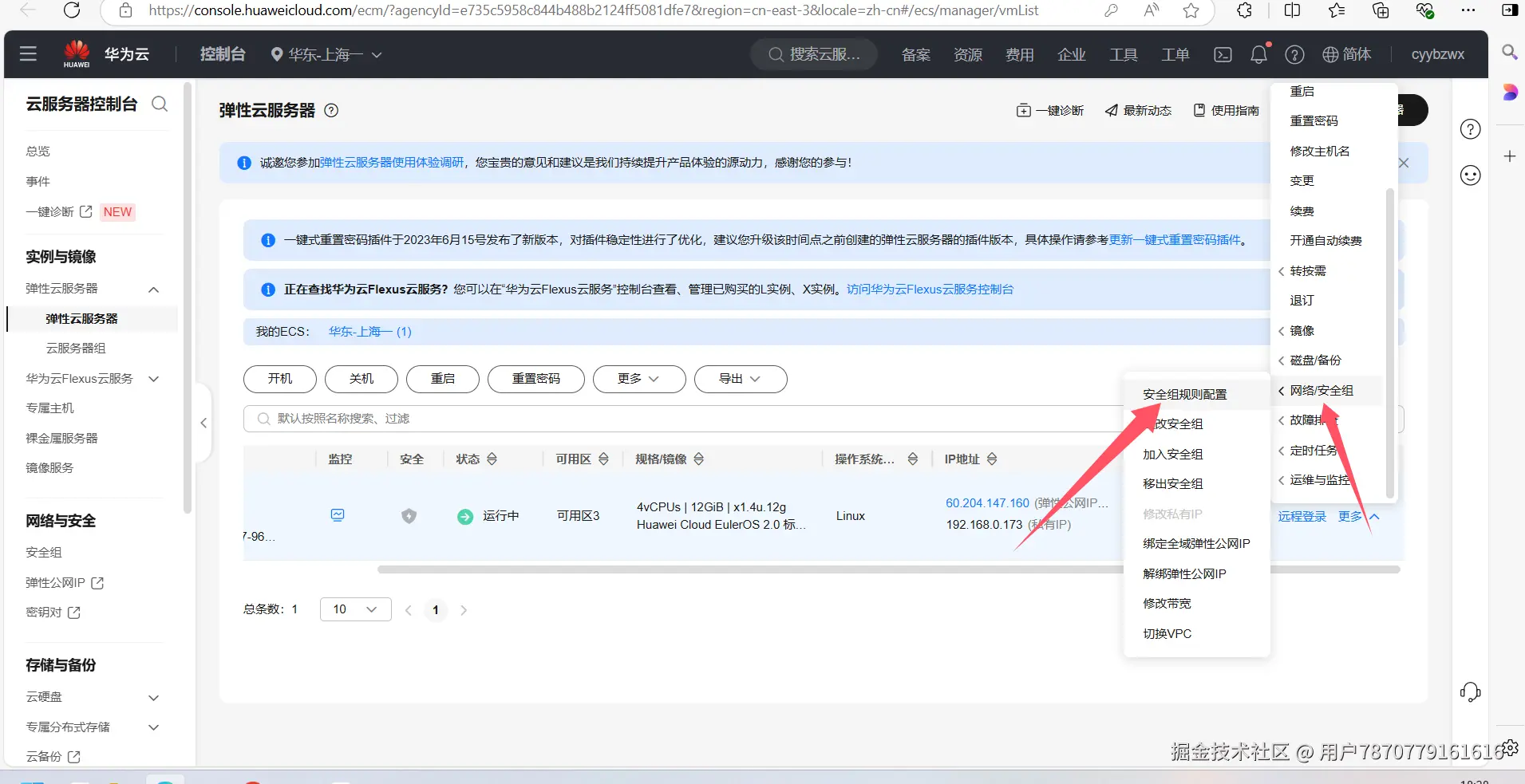
Task: Open the 导出 dropdown
Action: click(x=741, y=379)
